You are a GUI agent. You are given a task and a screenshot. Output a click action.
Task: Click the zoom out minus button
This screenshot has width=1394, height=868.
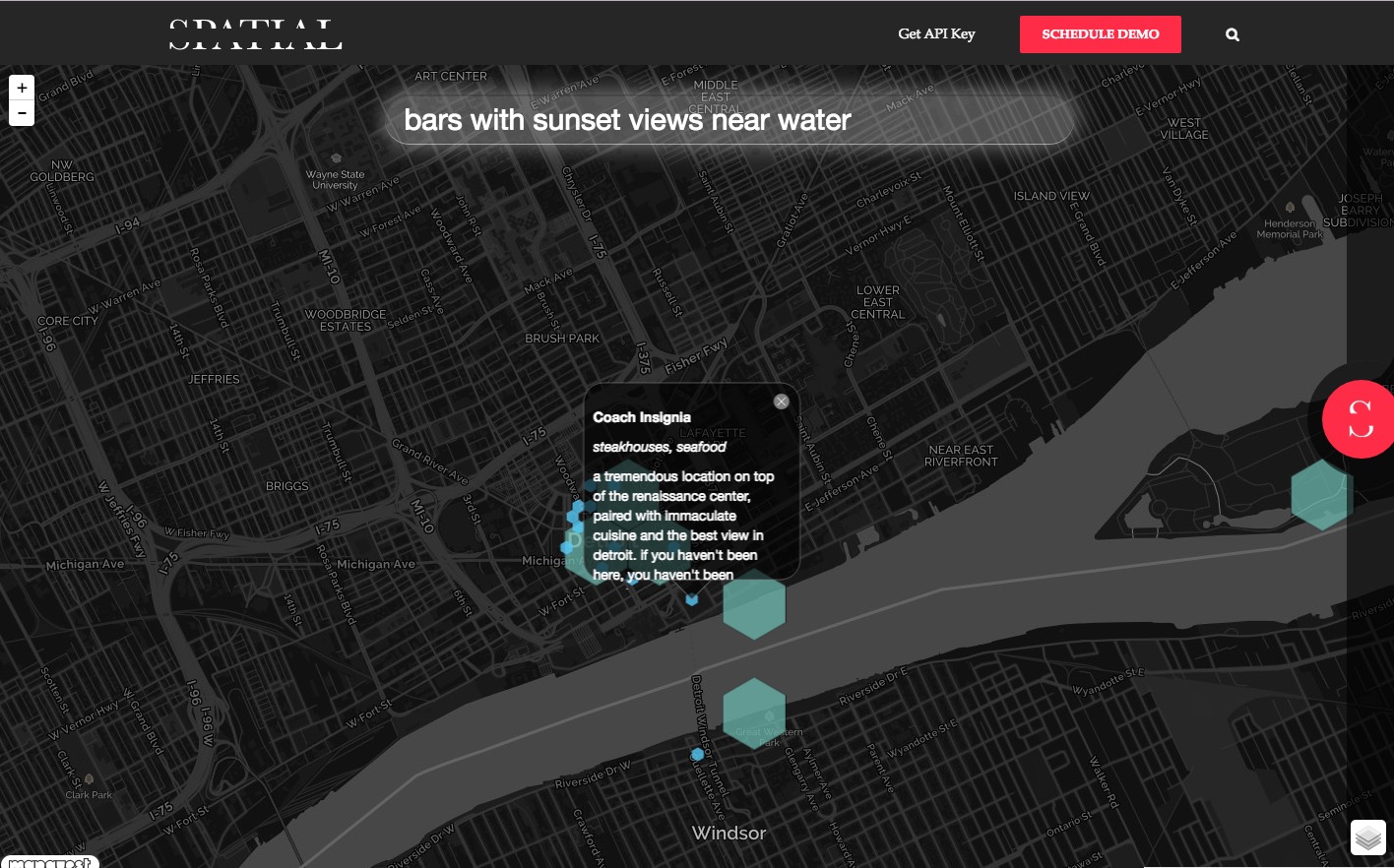(x=22, y=113)
